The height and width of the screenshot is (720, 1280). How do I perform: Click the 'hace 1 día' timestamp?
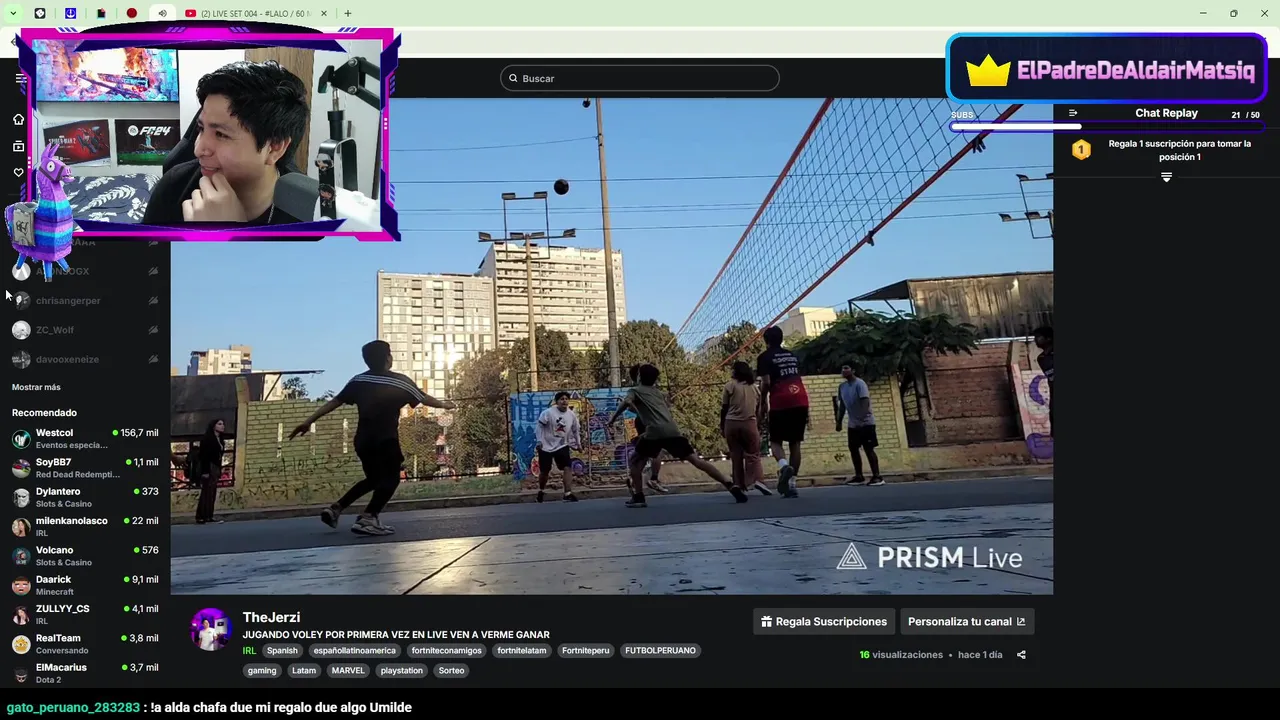980,655
